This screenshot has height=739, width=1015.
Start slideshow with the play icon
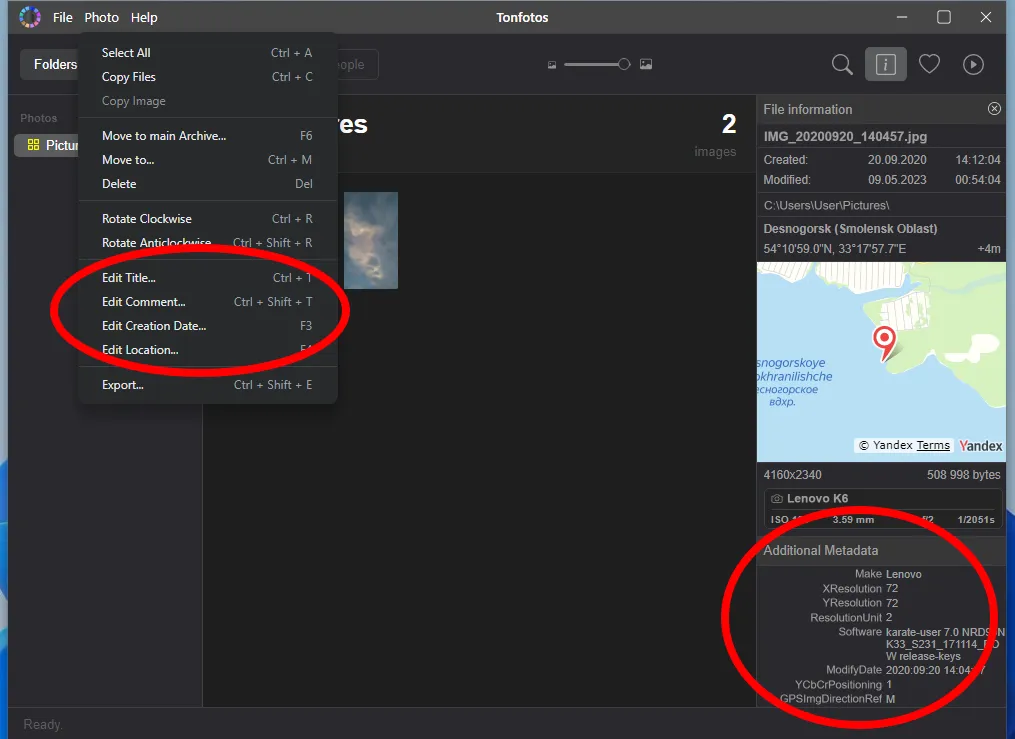pyautogui.click(x=973, y=64)
